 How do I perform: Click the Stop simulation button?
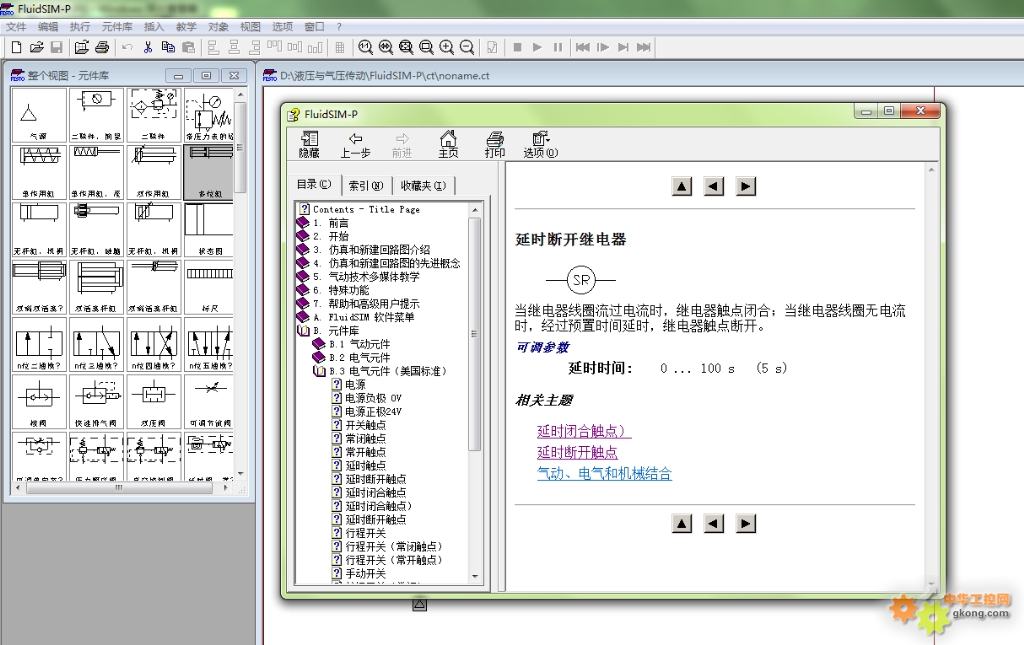coord(517,47)
